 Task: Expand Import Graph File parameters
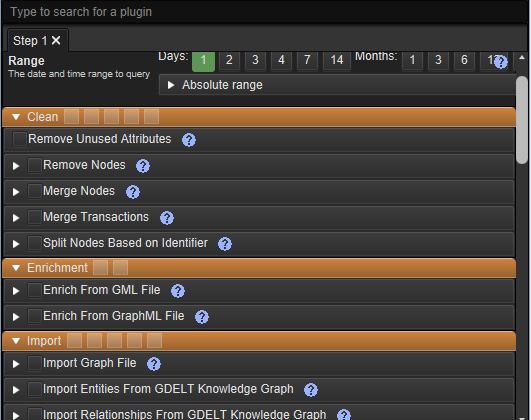coord(16,364)
